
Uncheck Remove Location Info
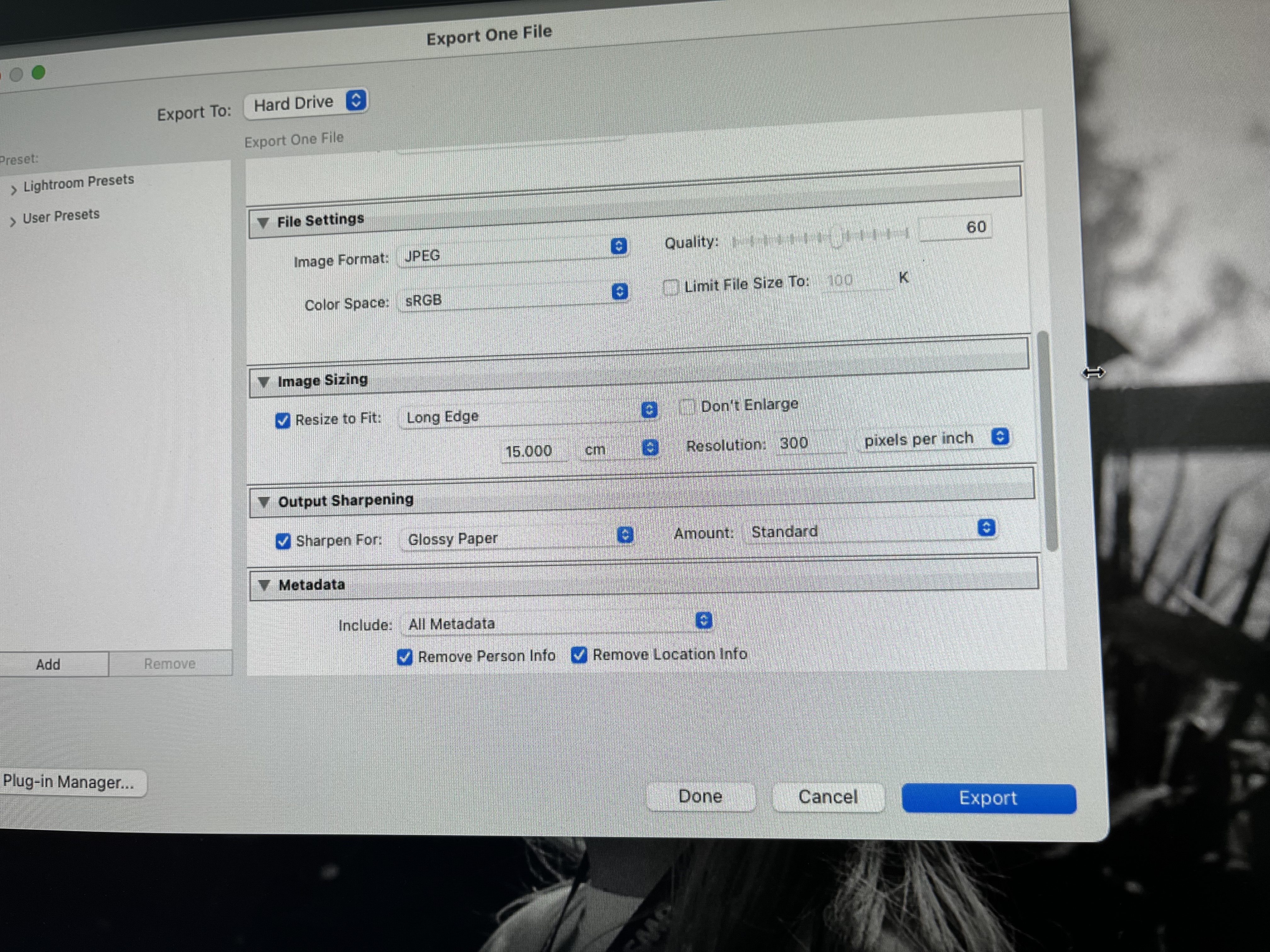click(x=579, y=655)
